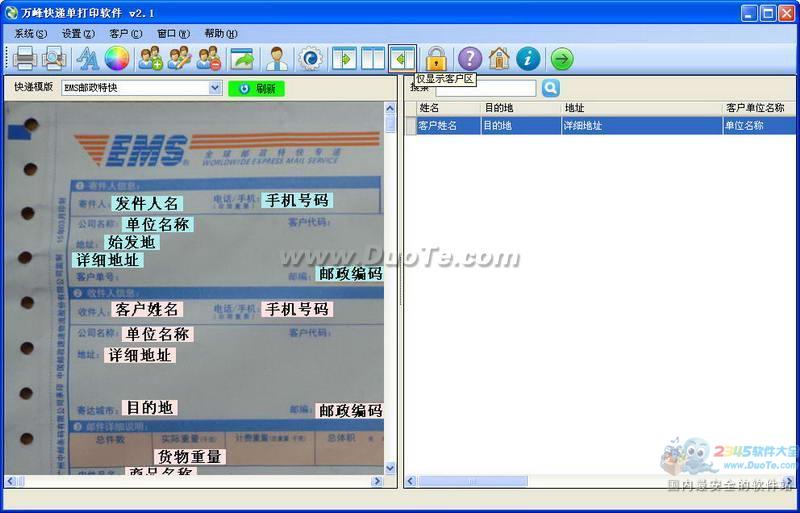Viewport: 800px width, 513px height.
Task: Sort by the 姓名 column header
Action: tap(448, 108)
